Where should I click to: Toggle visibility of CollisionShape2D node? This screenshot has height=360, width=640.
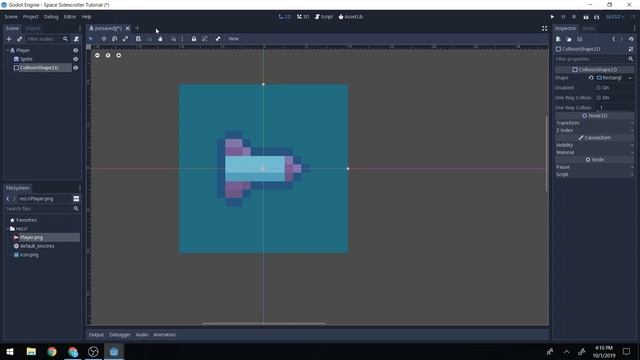[x=76, y=68]
